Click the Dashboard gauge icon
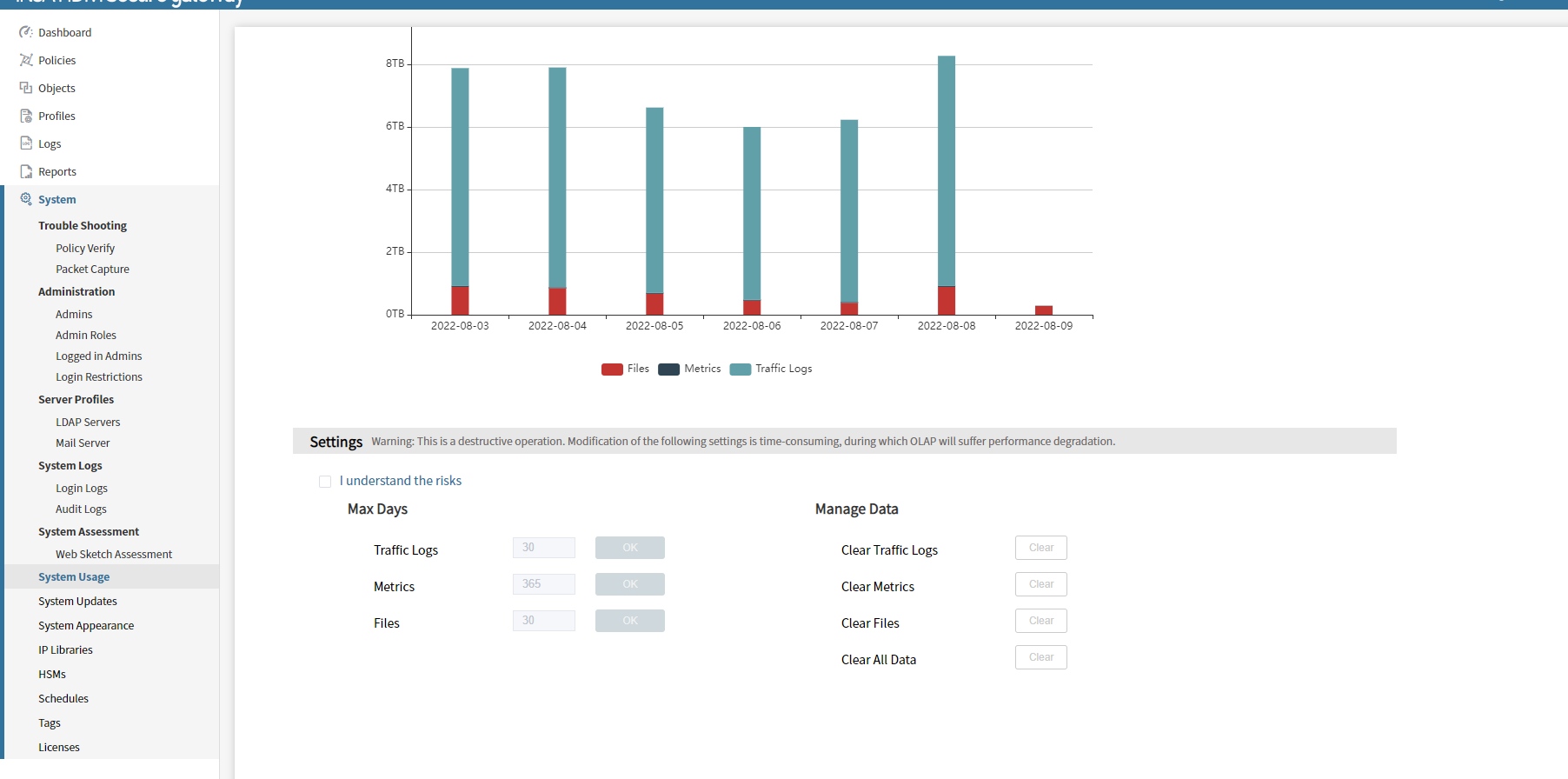The height and width of the screenshot is (779, 1568). pos(26,32)
